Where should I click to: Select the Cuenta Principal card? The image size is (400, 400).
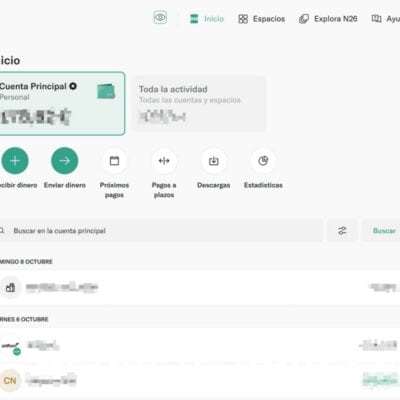[62, 104]
